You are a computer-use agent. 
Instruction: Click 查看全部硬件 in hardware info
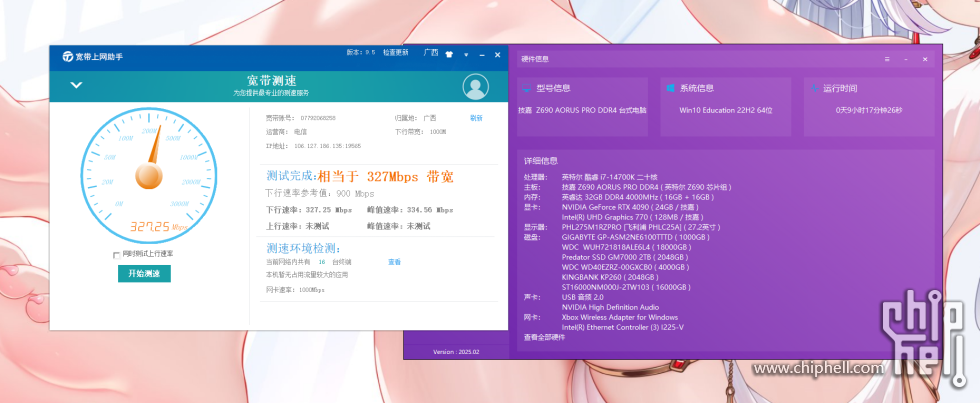click(x=544, y=337)
